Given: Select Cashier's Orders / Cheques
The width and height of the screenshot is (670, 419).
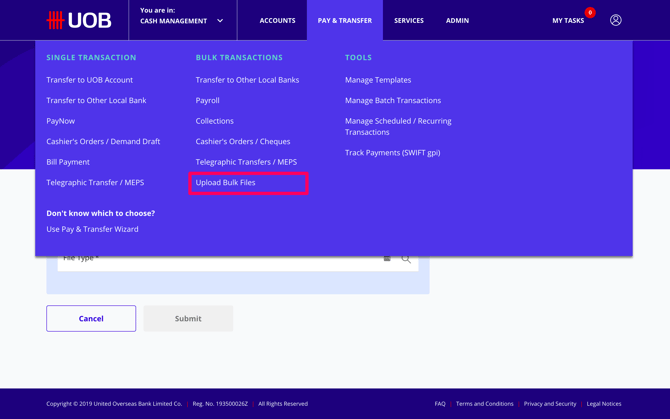Looking at the screenshot, I should click(243, 141).
